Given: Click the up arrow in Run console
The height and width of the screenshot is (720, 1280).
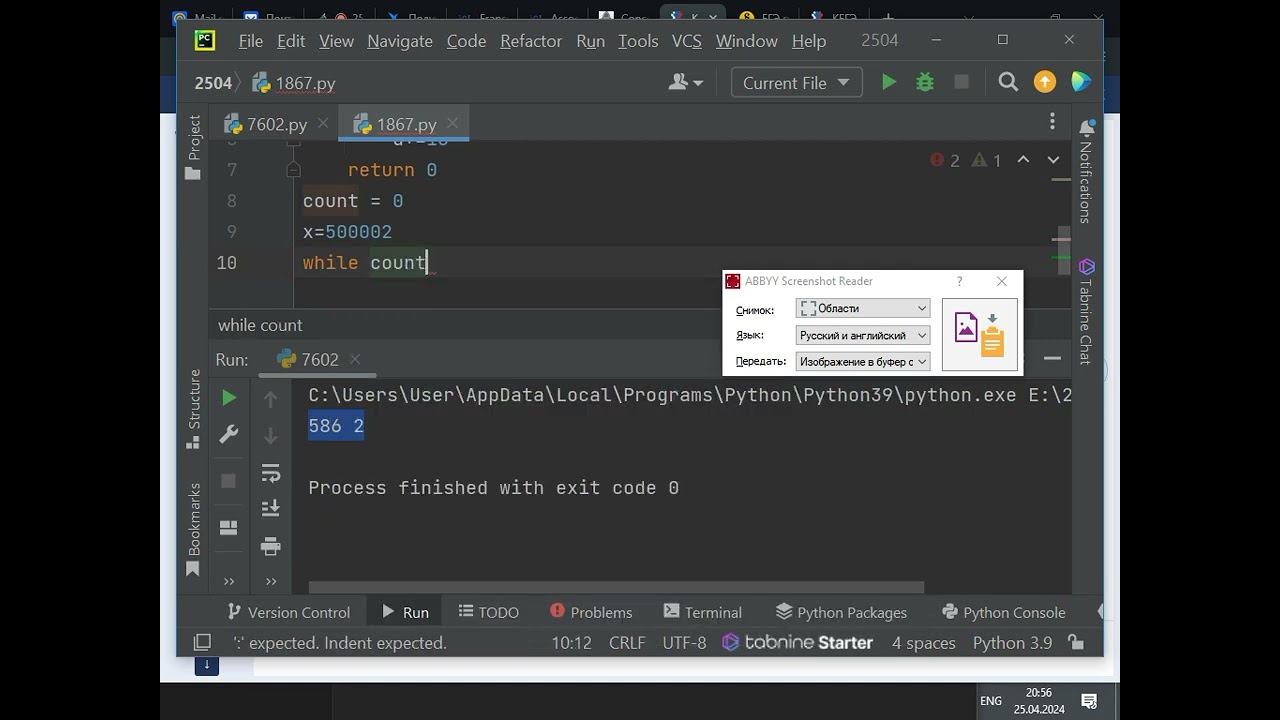Looking at the screenshot, I should pos(270,399).
